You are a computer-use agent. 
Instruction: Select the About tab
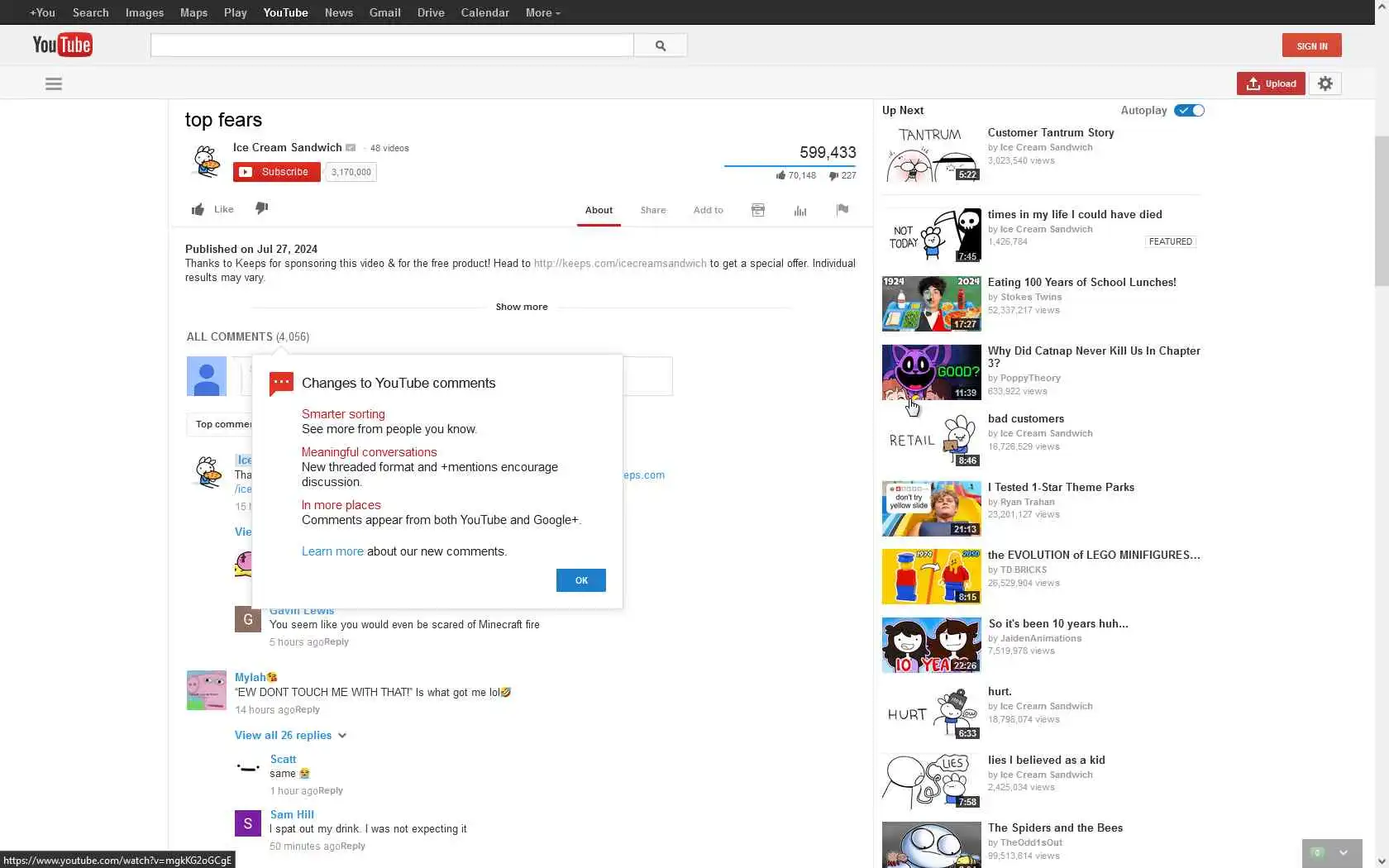point(599,210)
